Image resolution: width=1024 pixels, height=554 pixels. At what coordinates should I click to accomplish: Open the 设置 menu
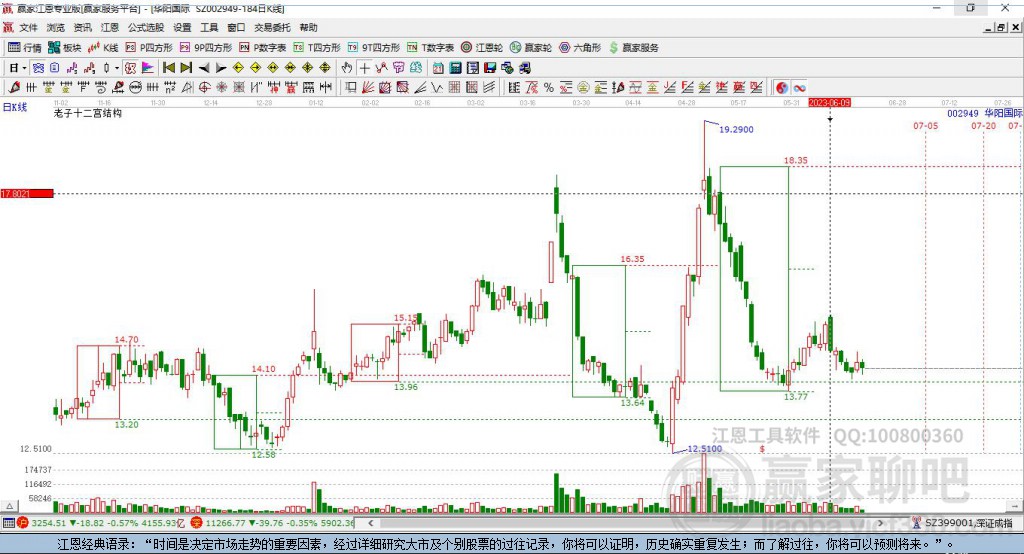pos(182,27)
